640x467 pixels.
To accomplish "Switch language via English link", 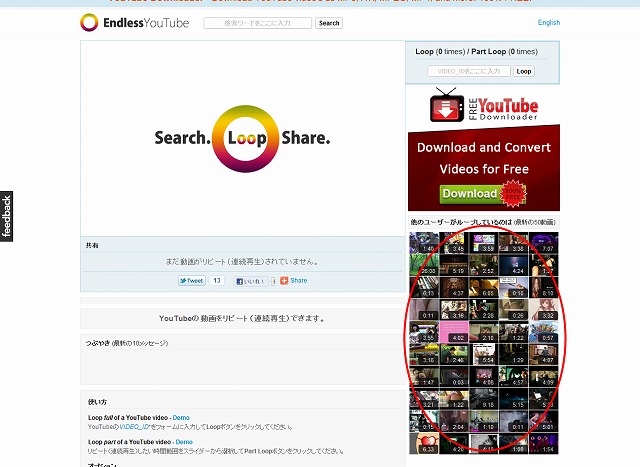I will (x=549, y=22).
